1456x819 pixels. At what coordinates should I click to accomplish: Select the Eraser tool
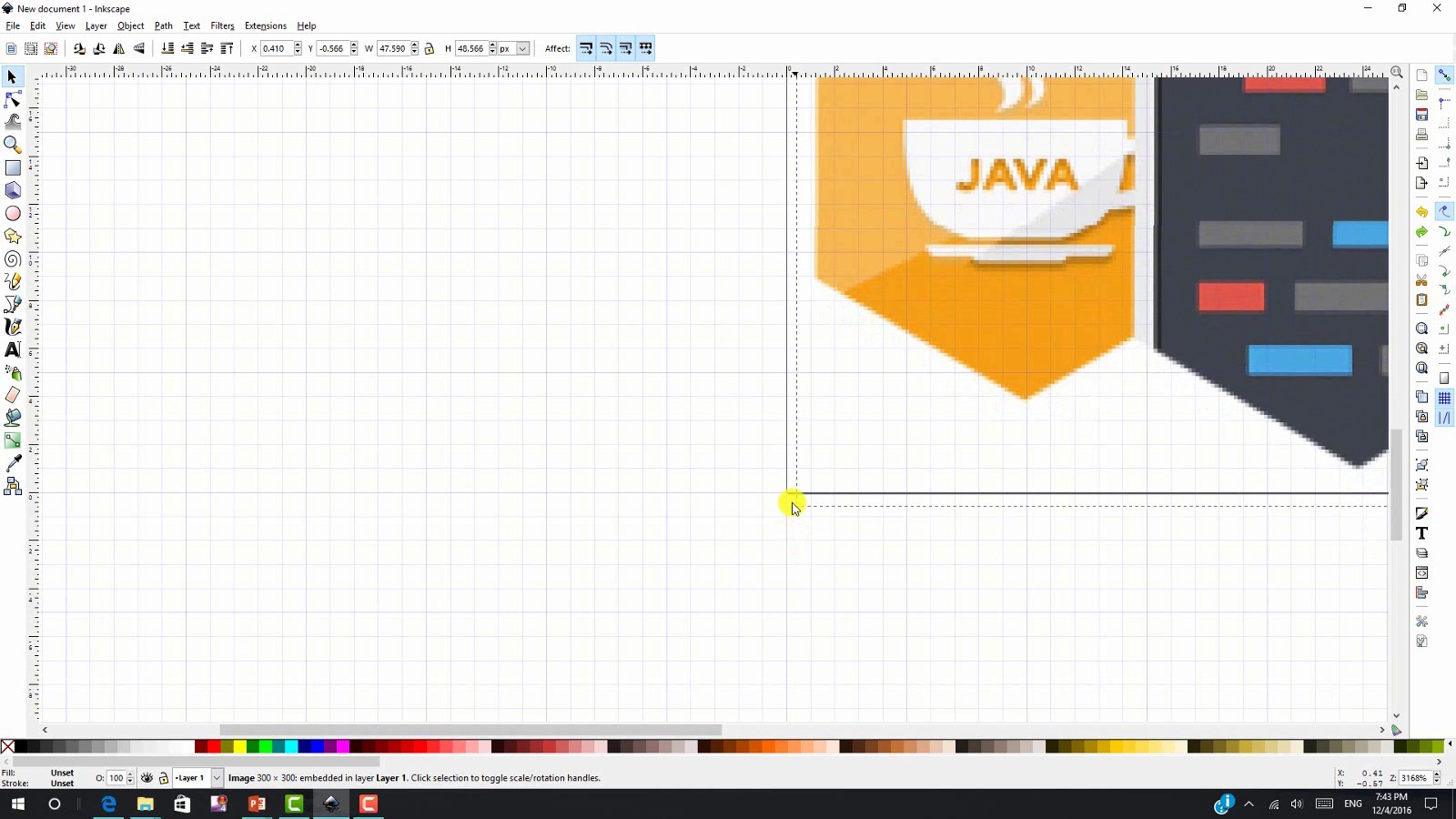tap(13, 395)
